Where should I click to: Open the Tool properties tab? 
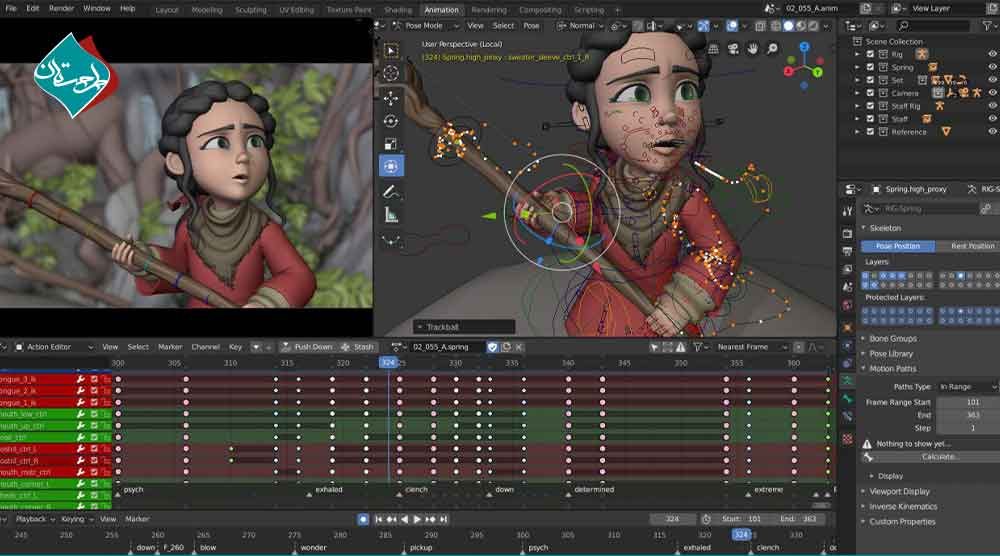(x=848, y=212)
